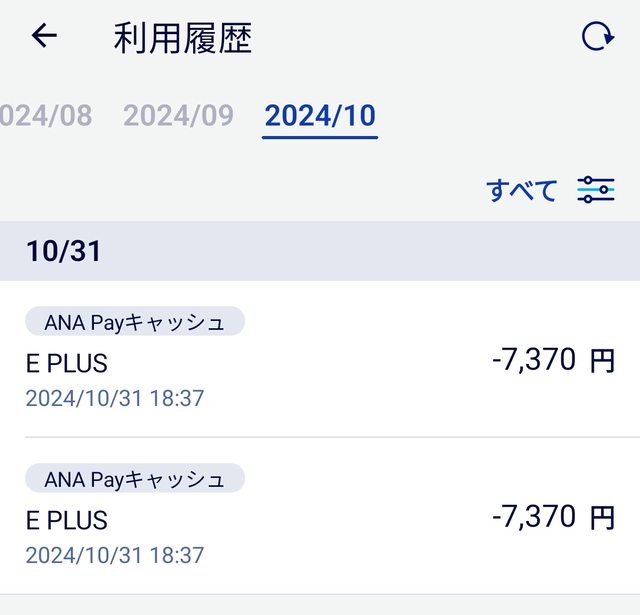Tap the 利用履歴 page title
This screenshot has width=640, height=615.
coord(182,38)
